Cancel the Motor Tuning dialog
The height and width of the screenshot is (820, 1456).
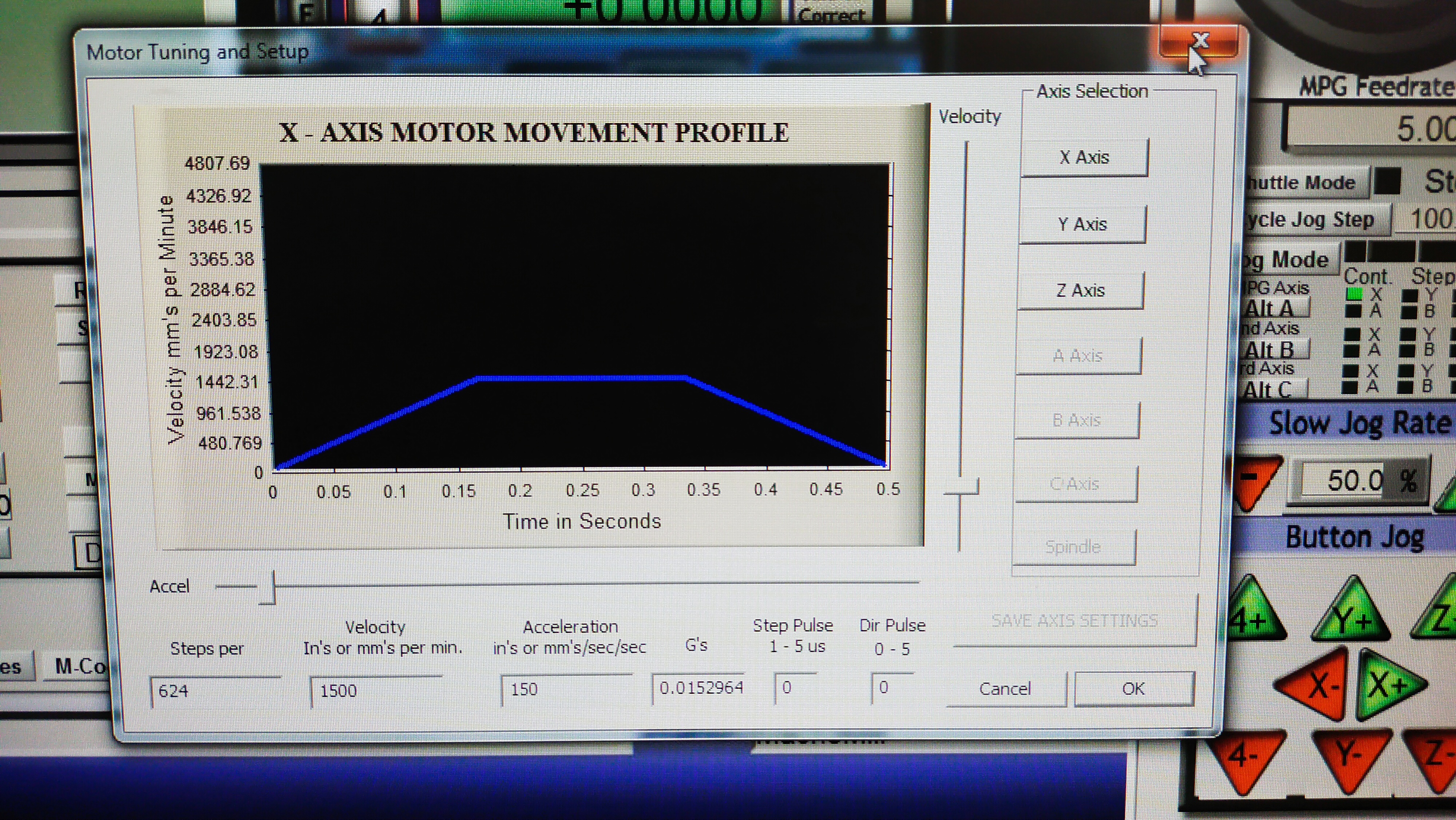pos(1005,689)
